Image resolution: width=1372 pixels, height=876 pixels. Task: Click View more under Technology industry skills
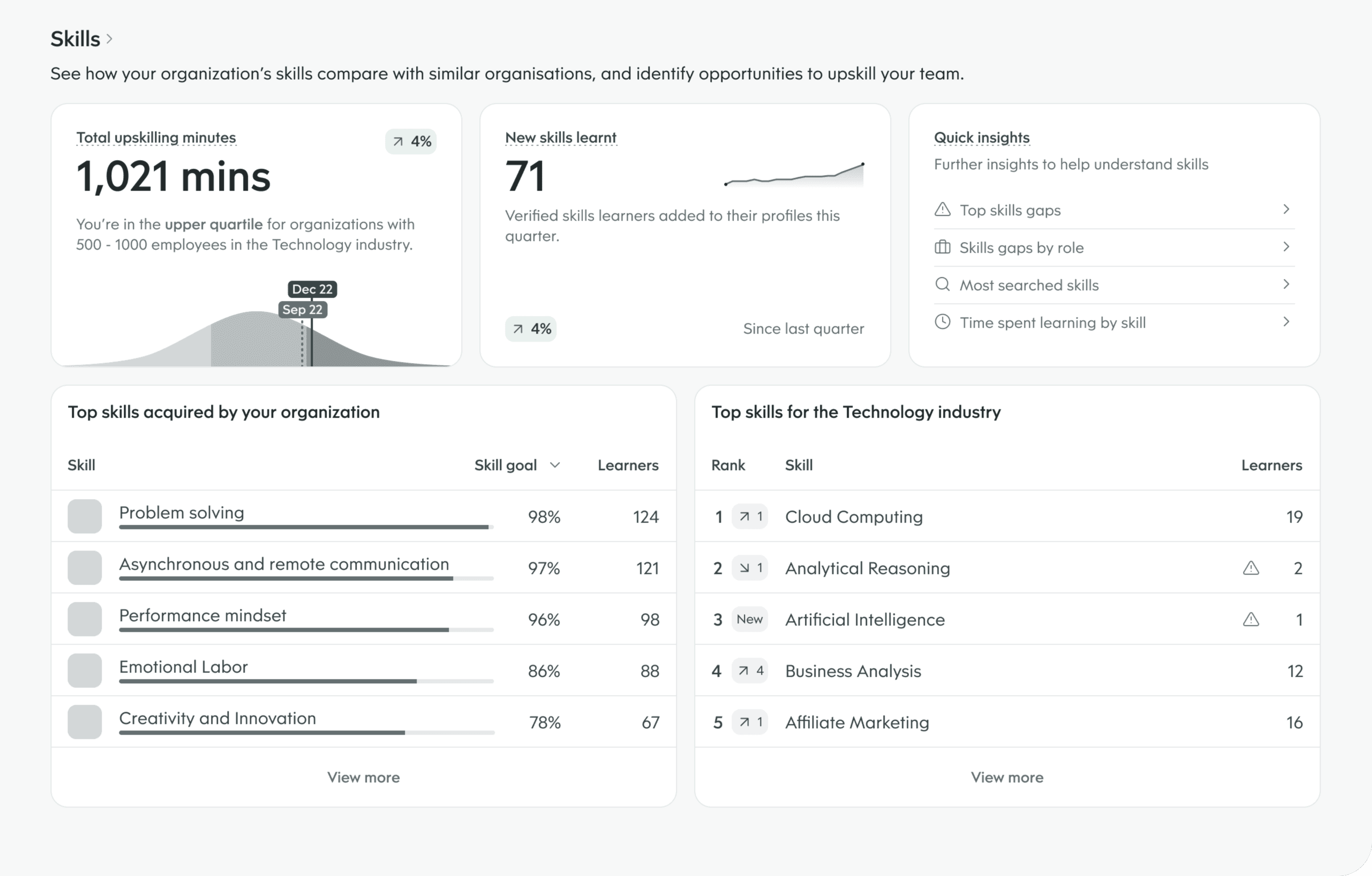coord(1007,777)
